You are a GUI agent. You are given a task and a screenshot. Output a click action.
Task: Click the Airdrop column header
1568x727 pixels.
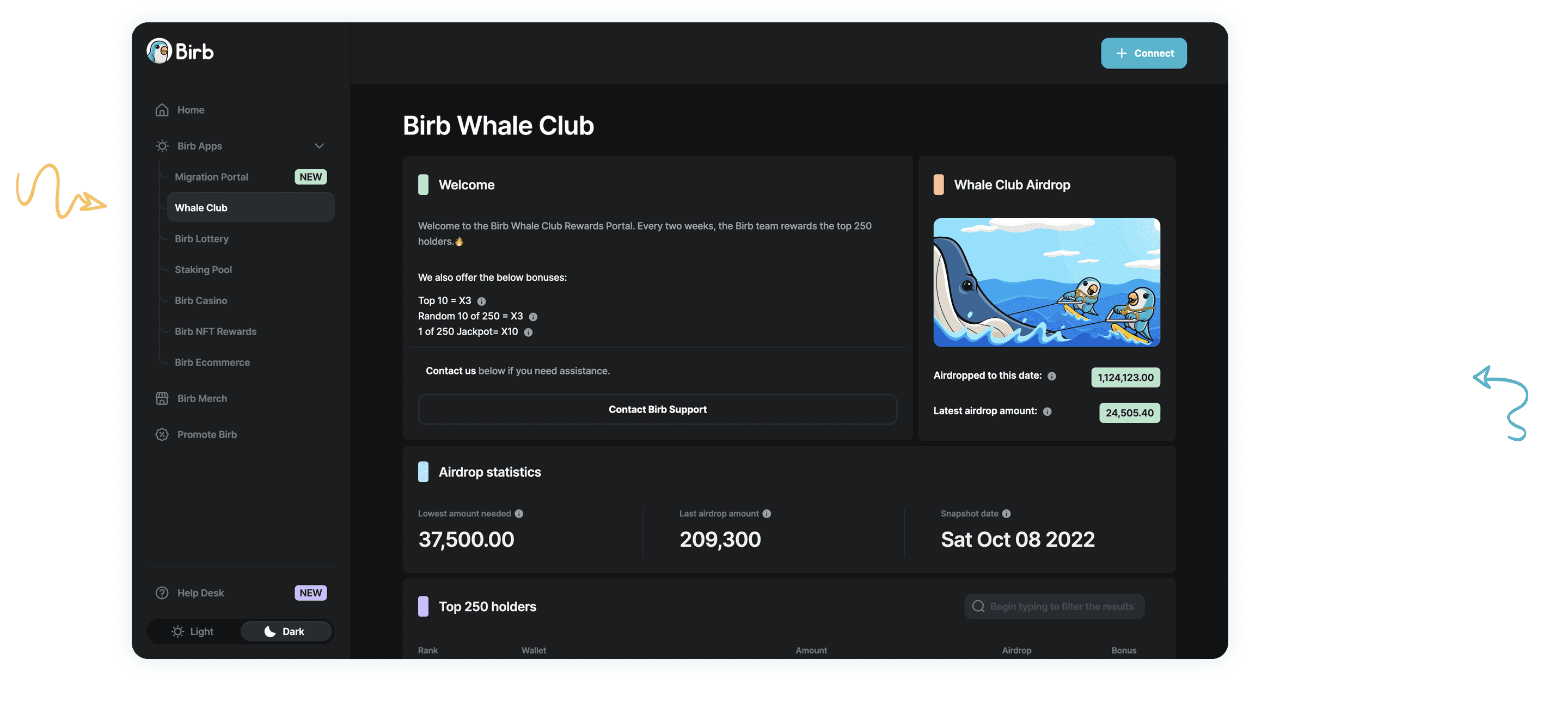1016,650
